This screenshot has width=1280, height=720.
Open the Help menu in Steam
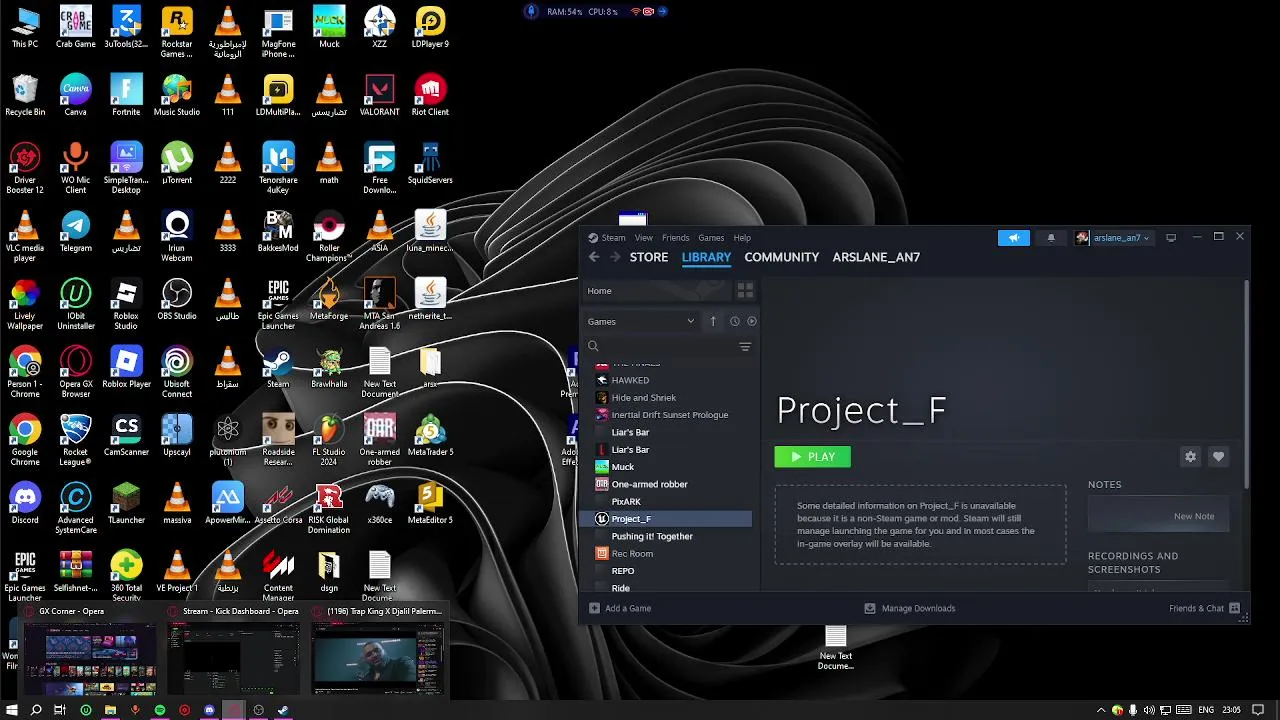pyautogui.click(x=742, y=238)
